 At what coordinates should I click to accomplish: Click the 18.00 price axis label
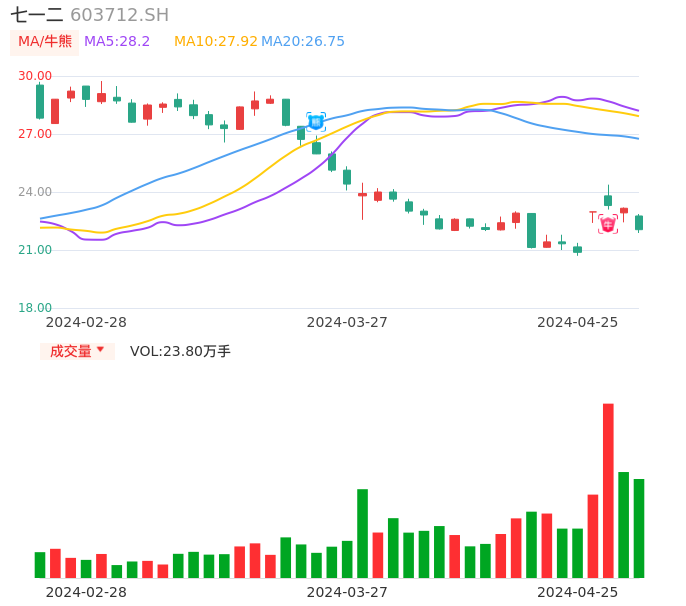[x=35, y=308]
